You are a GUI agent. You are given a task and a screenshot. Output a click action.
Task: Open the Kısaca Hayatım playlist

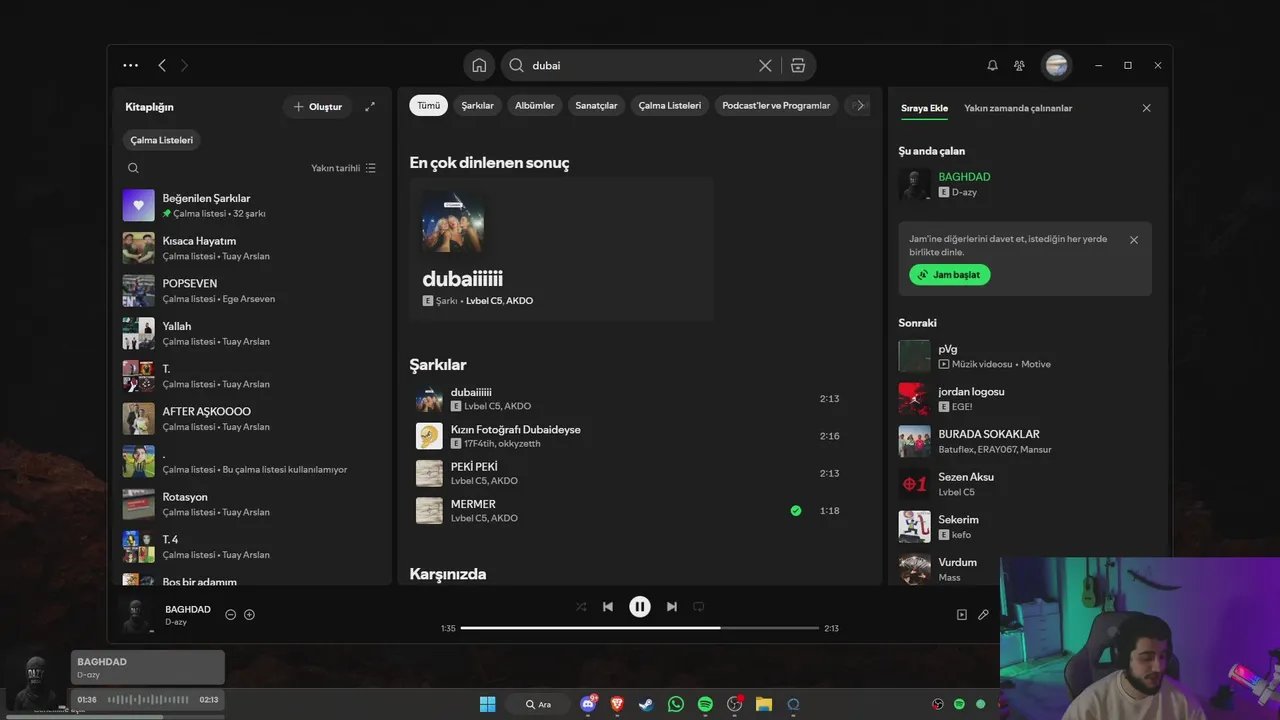pos(251,248)
